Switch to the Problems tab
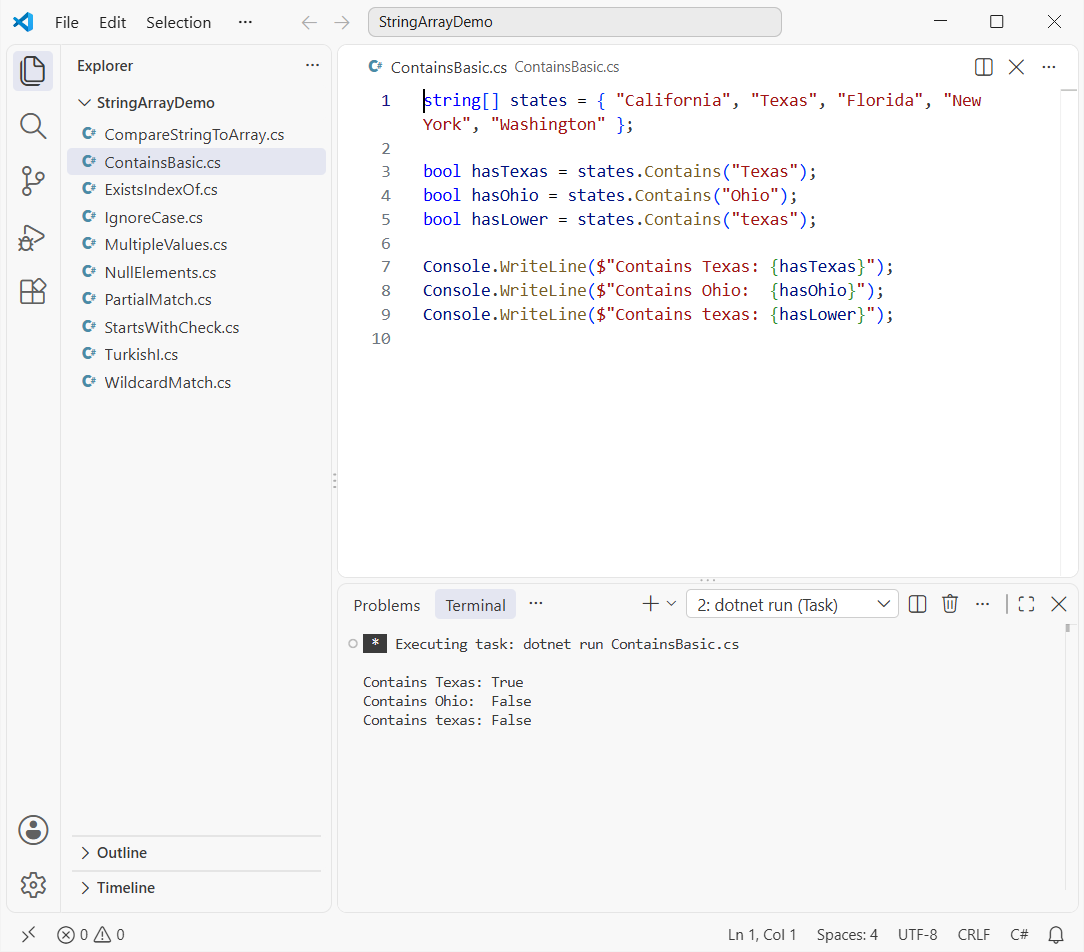This screenshot has width=1084, height=952. click(386, 606)
